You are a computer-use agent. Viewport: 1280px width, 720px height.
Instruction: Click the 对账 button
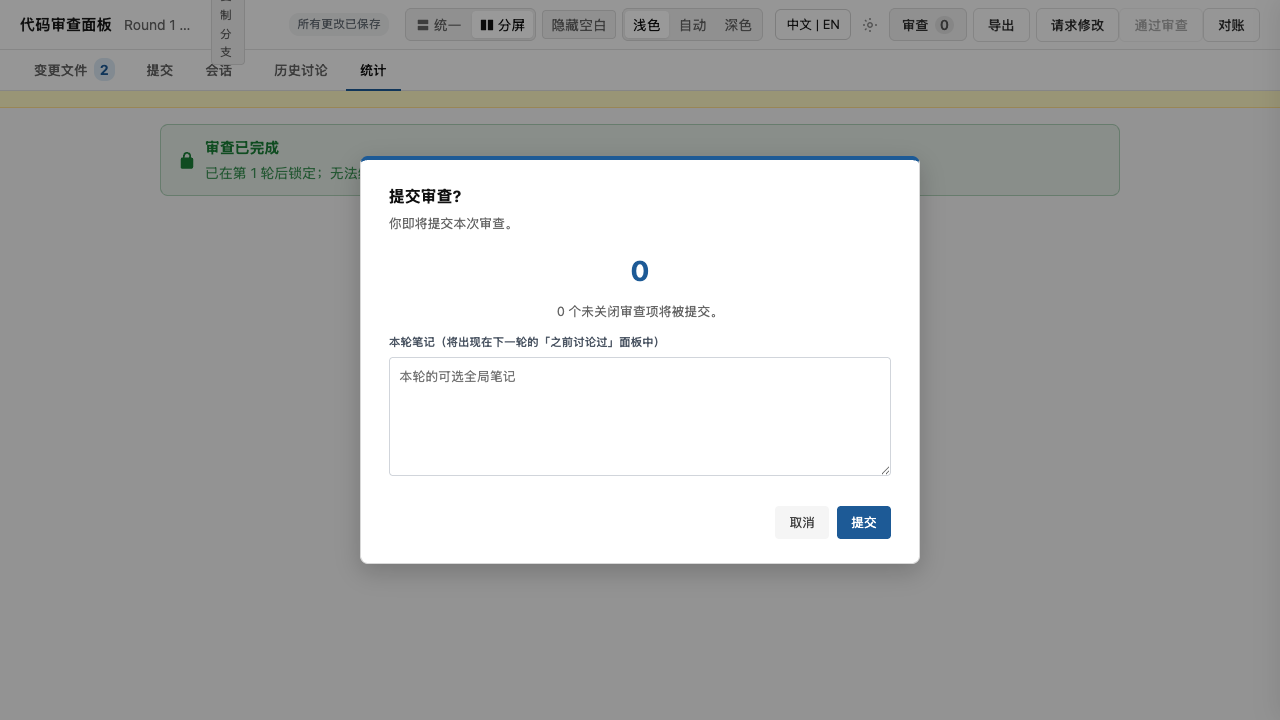point(1231,25)
